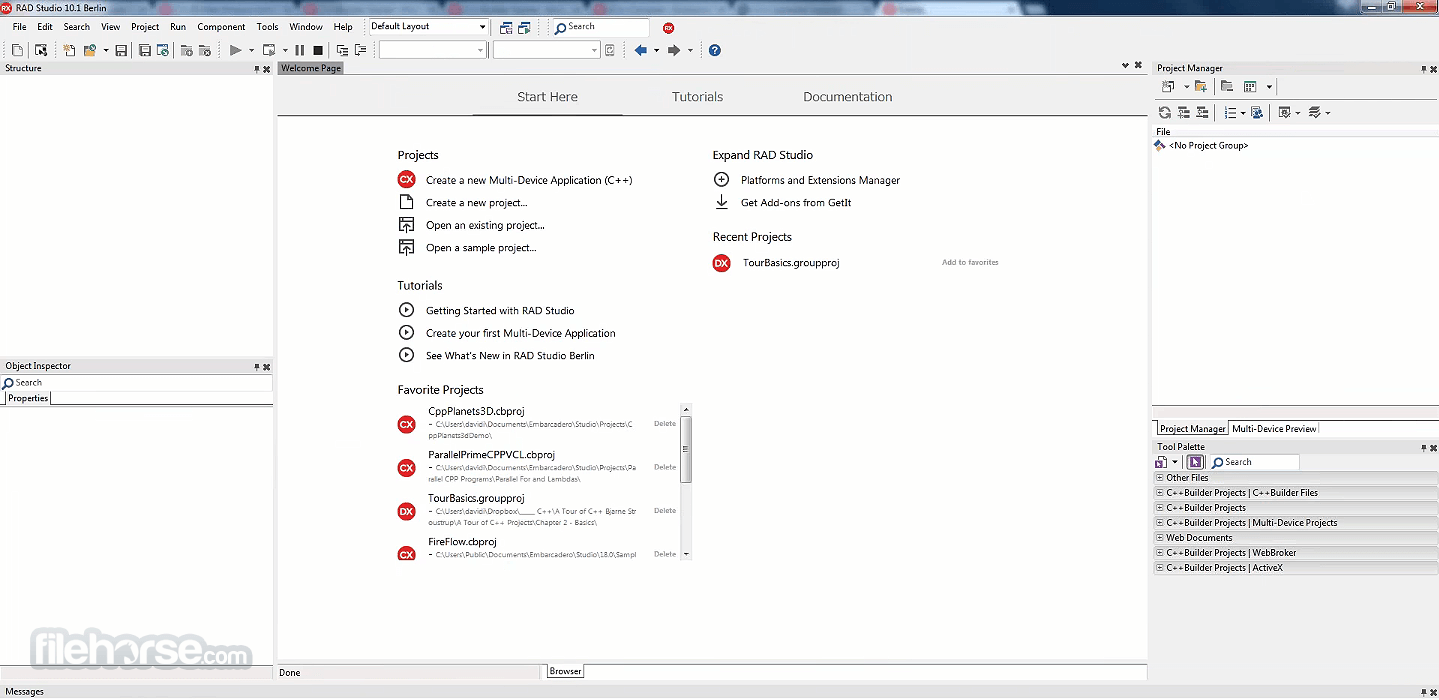
Task: Open the Default Layout dropdown
Action: [483, 27]
